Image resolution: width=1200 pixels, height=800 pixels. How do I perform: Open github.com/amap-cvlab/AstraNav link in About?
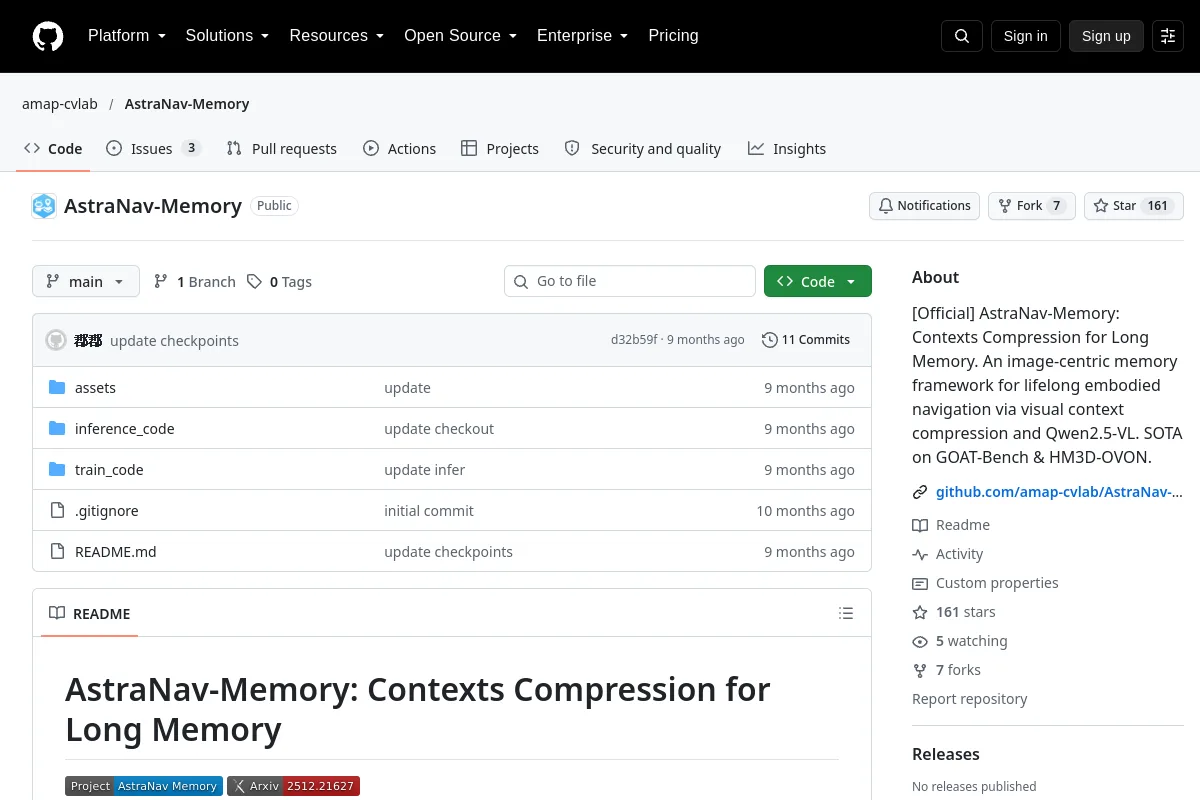coord(1059,492)
